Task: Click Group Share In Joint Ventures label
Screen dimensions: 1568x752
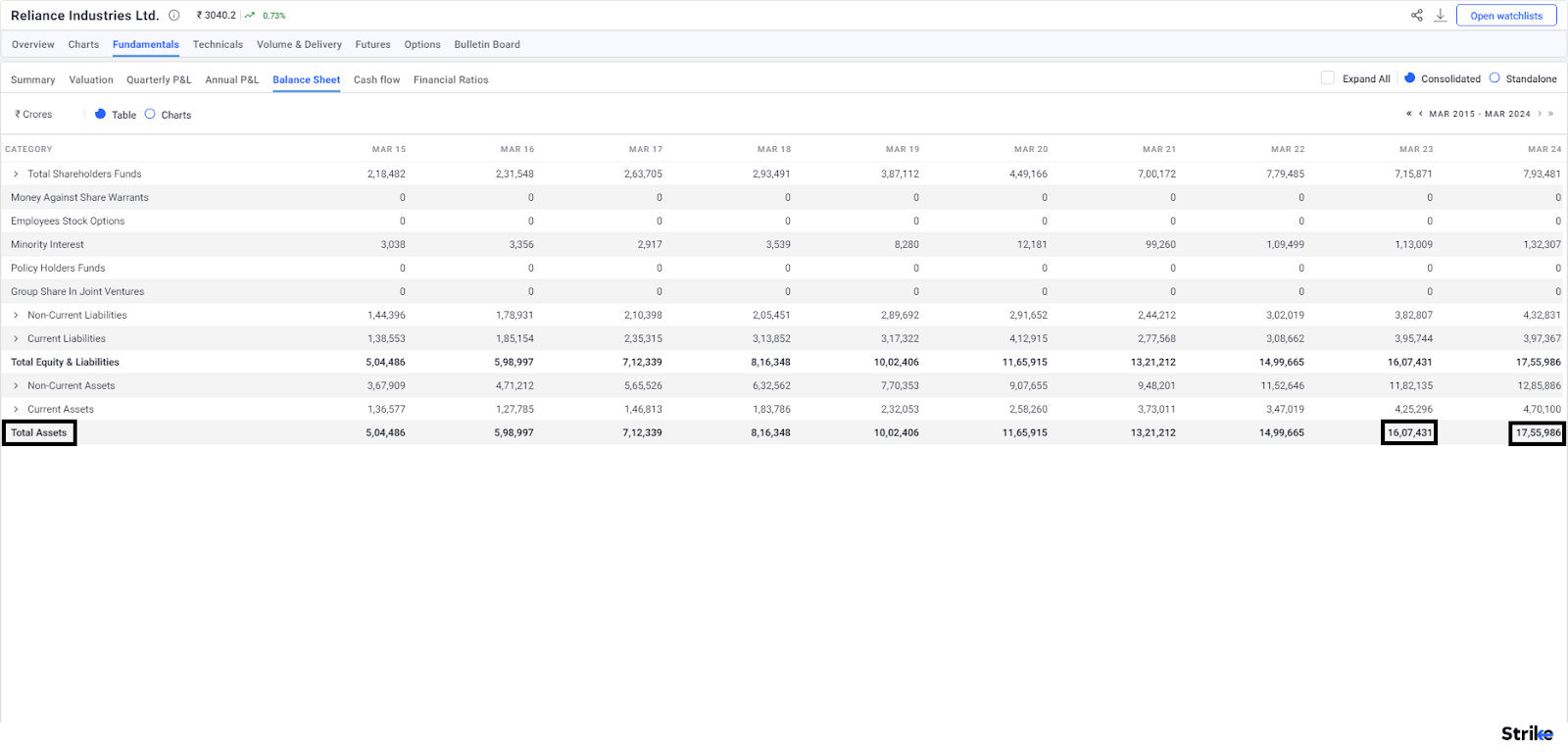Action: (77, 291)
